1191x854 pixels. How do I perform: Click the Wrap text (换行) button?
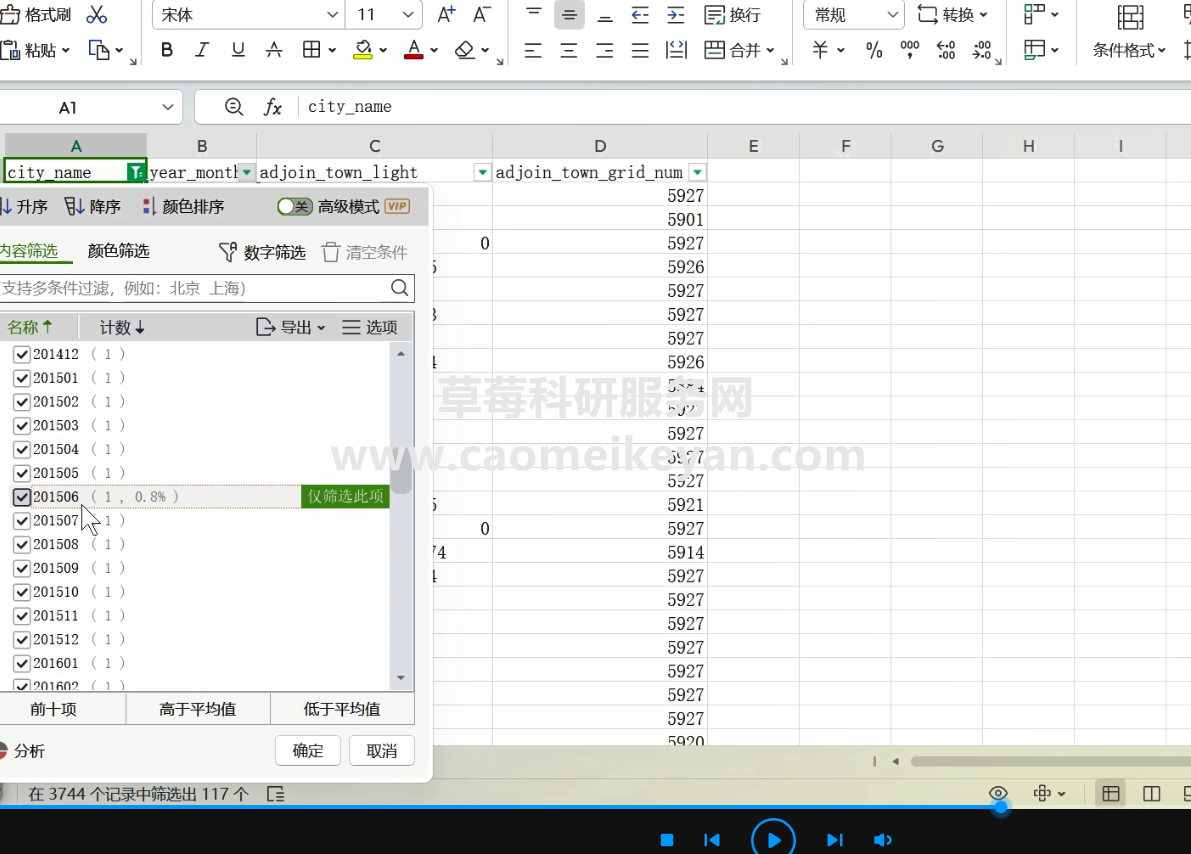(732, 14)
